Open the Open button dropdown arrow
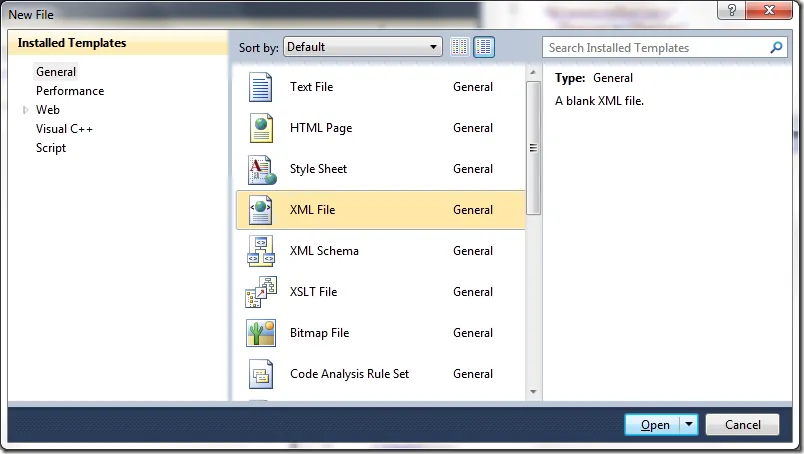Viewport: 804px width, 454px height. [x=689, y=425]
